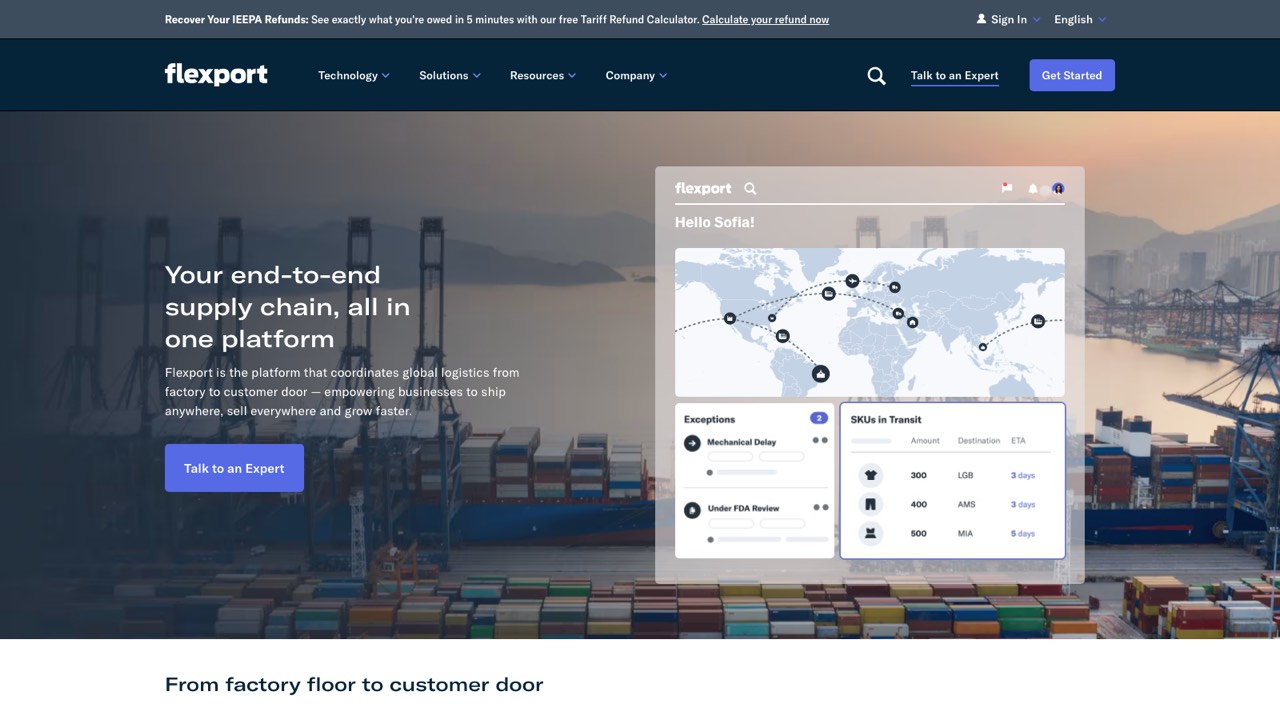Expand the Technology menu chevron

pyautogui.click(x=386, y=76)
